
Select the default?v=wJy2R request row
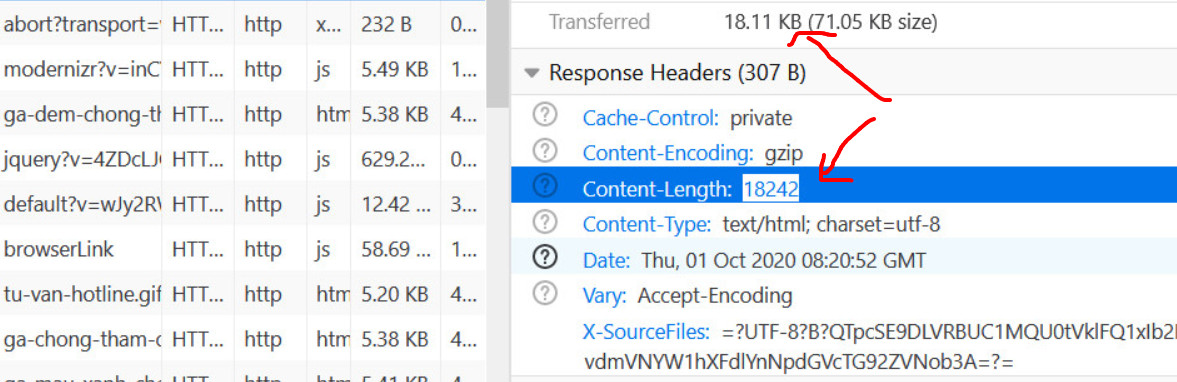coord(243,204)
